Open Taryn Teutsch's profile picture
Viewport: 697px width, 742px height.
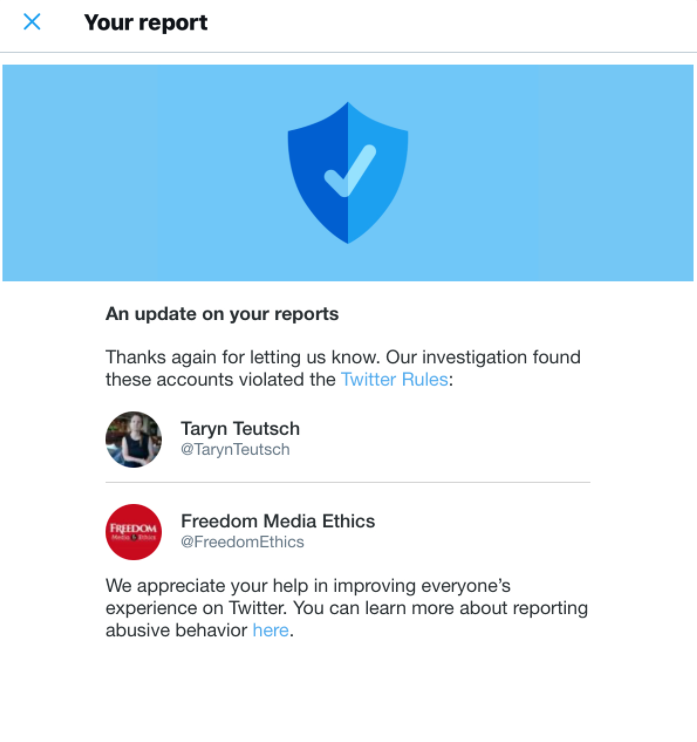pos(133,439)
